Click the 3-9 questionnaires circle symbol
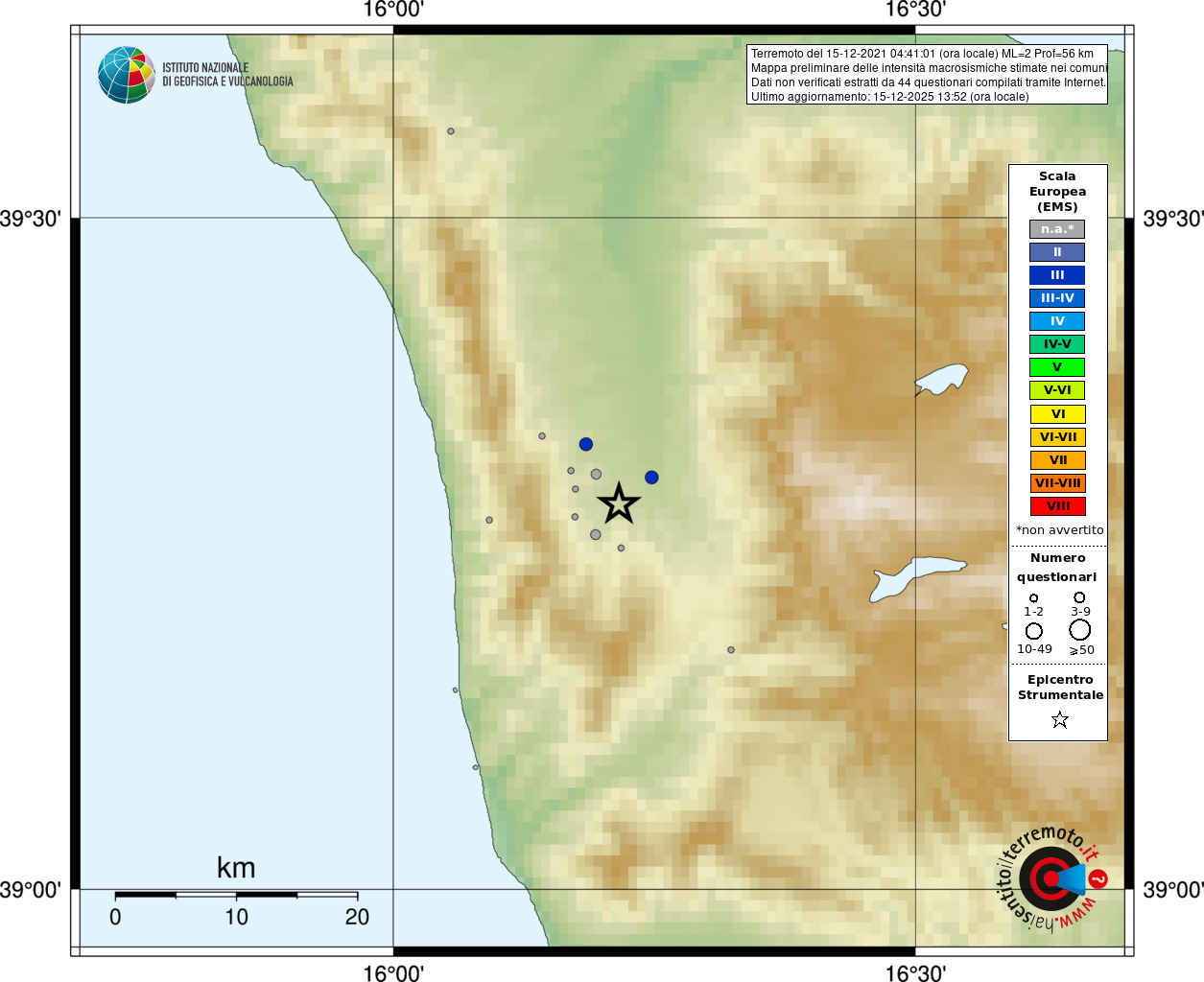 pyautogui.click(x=1079, y=597)
